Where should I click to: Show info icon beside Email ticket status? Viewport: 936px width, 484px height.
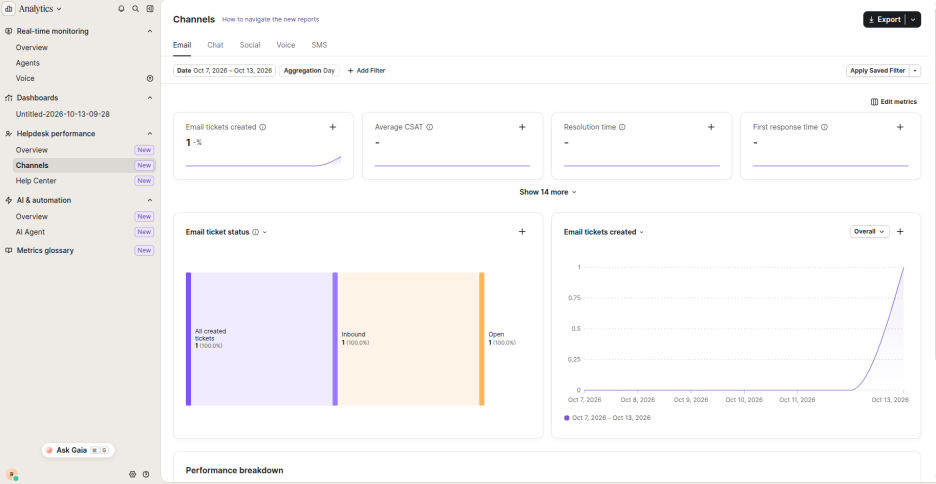tap(255, 232)
